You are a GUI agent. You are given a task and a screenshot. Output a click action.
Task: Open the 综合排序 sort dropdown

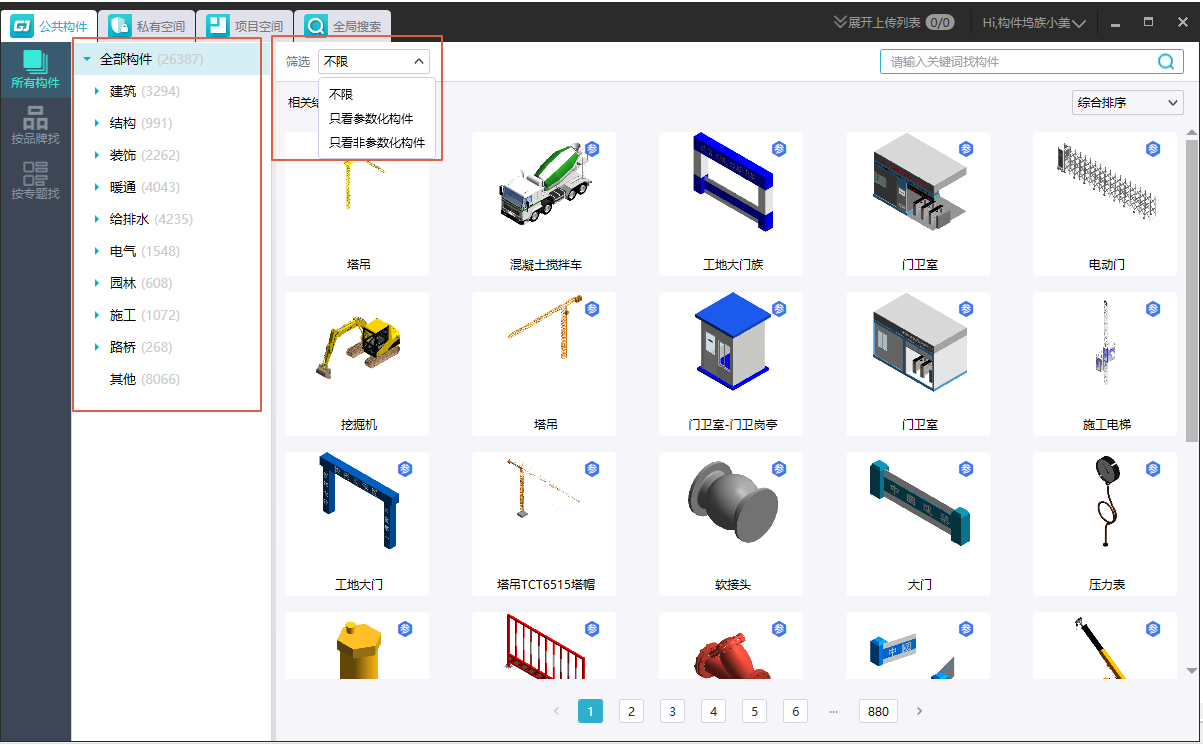coord(1126,102)
